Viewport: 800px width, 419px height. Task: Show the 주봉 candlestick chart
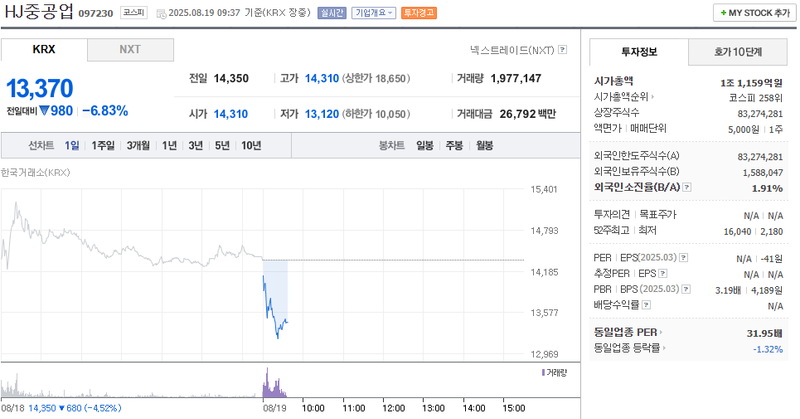454,145
